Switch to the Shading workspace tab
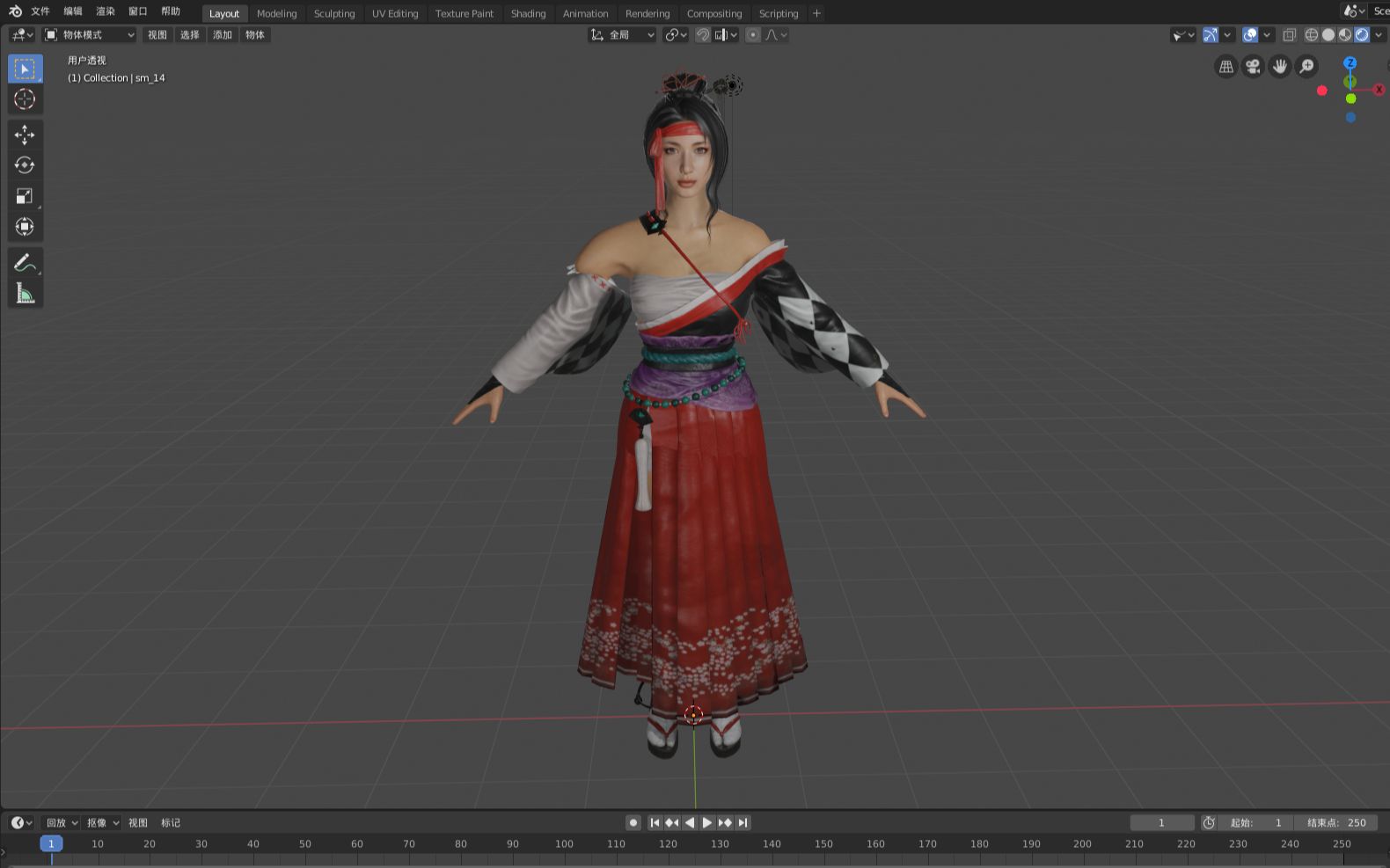The image size is (1390, 868). tap(528, 13)
